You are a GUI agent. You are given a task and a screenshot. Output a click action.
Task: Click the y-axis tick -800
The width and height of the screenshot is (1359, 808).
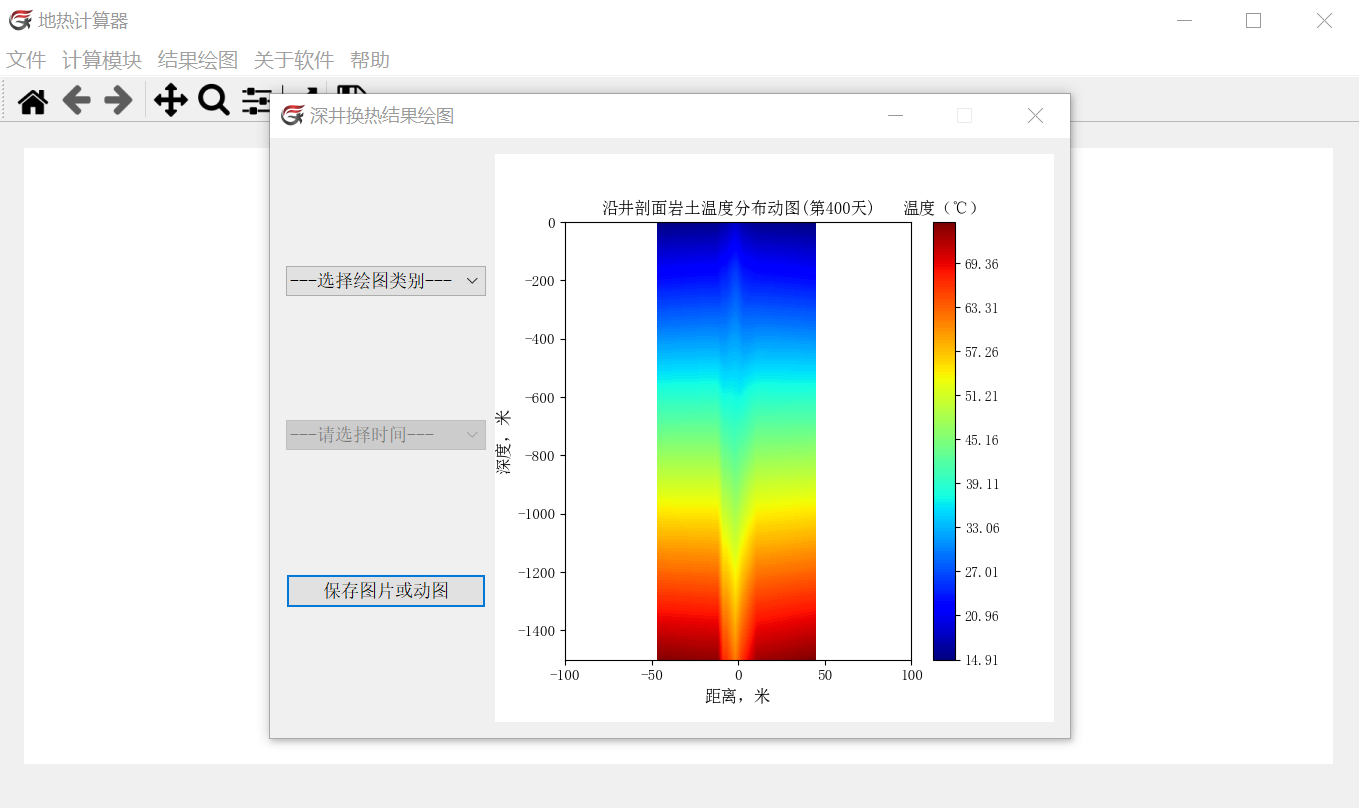(540, 456)
